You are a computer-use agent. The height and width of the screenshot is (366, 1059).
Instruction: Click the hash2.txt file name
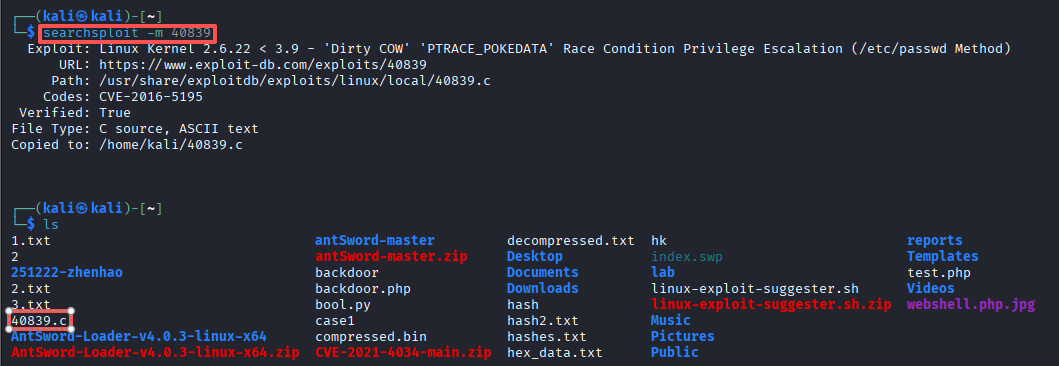coord(543,320)
